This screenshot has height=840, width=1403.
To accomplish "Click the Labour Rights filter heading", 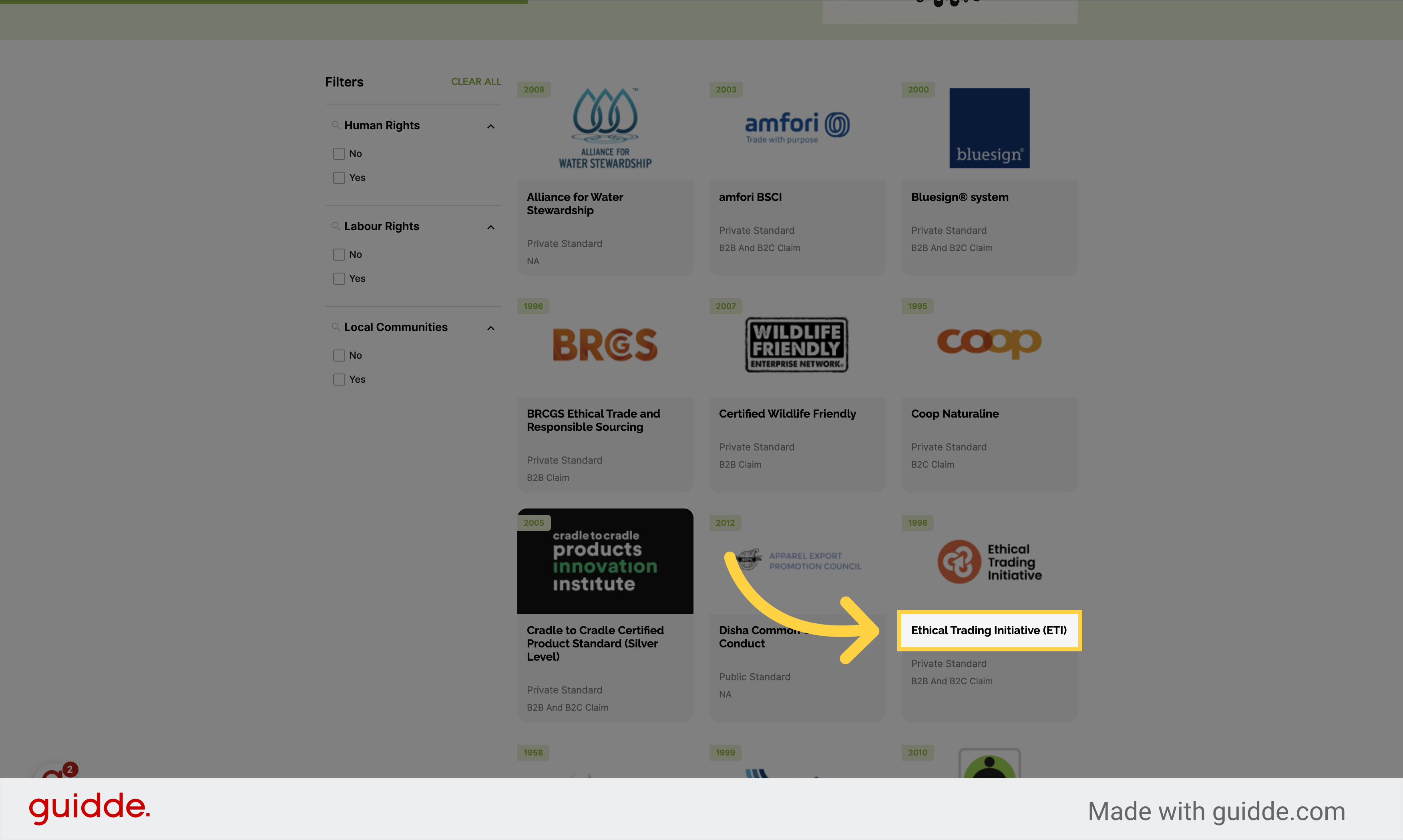I will [382, 226].
